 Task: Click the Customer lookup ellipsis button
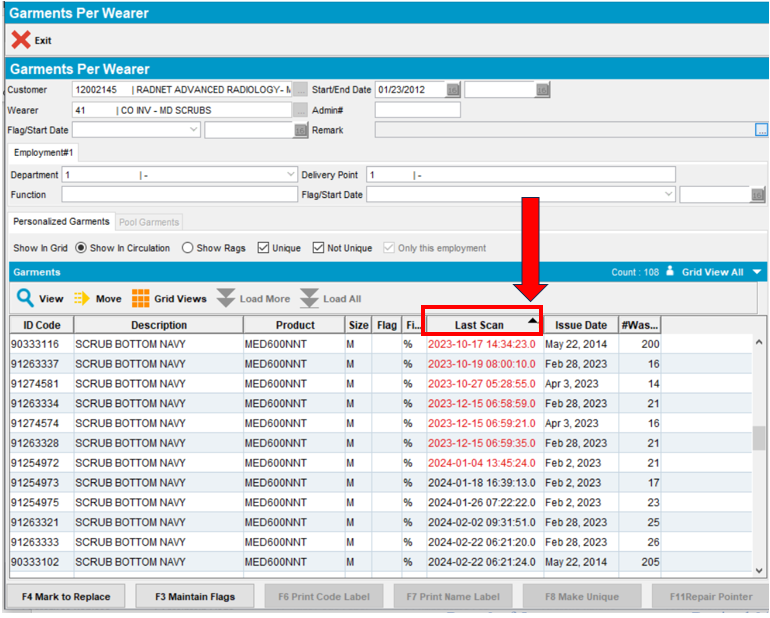[300, 90]
